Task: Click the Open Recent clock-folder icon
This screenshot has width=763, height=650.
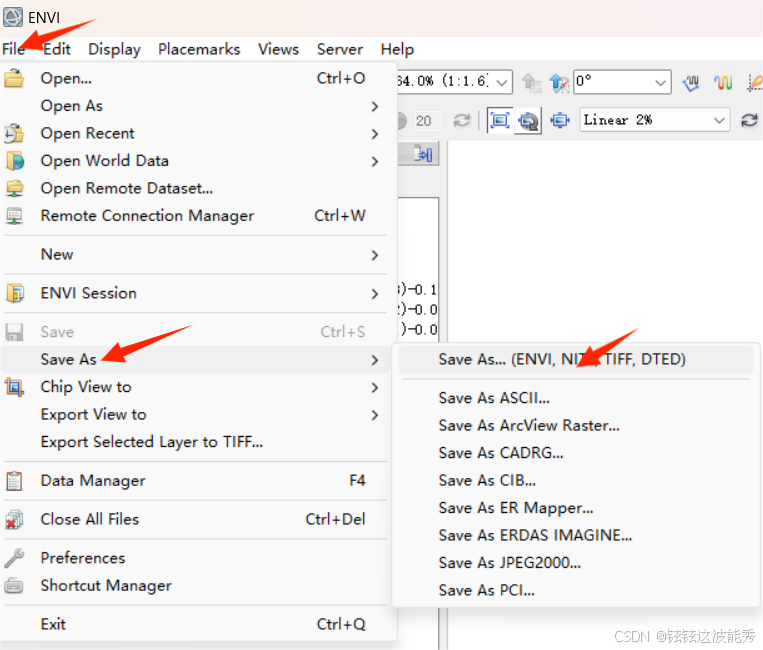Action: (x=14, y=133)
